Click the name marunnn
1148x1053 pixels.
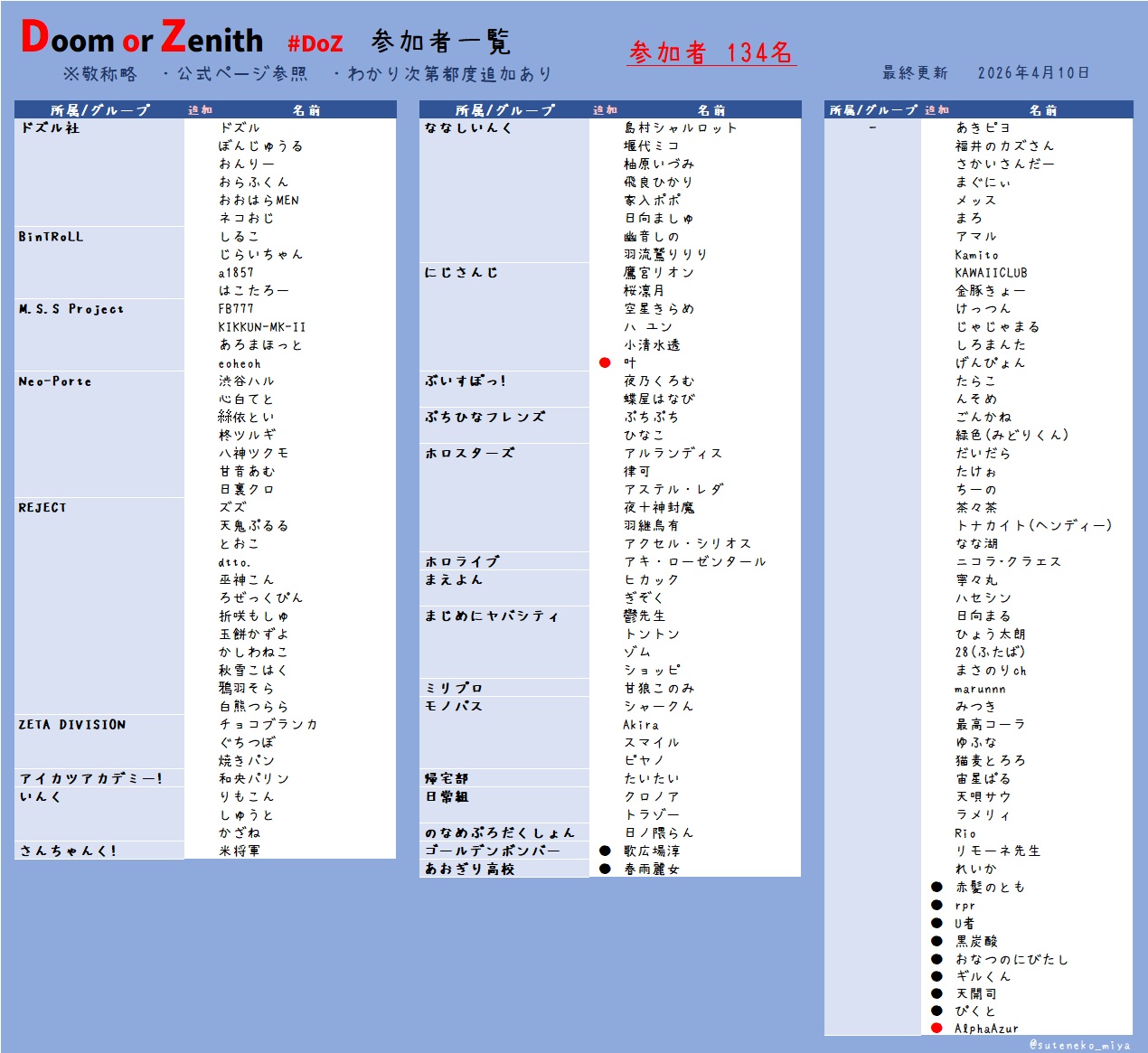tap(980, 688)
